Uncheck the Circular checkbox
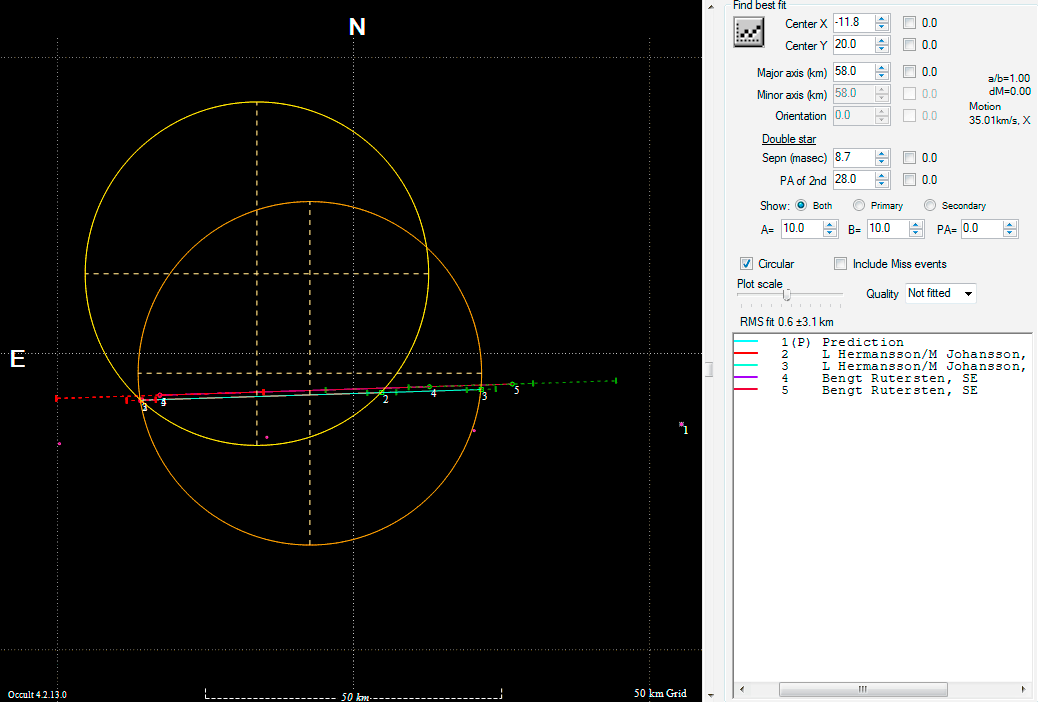Screen dimensions: 1038x702 click(746, 264)
